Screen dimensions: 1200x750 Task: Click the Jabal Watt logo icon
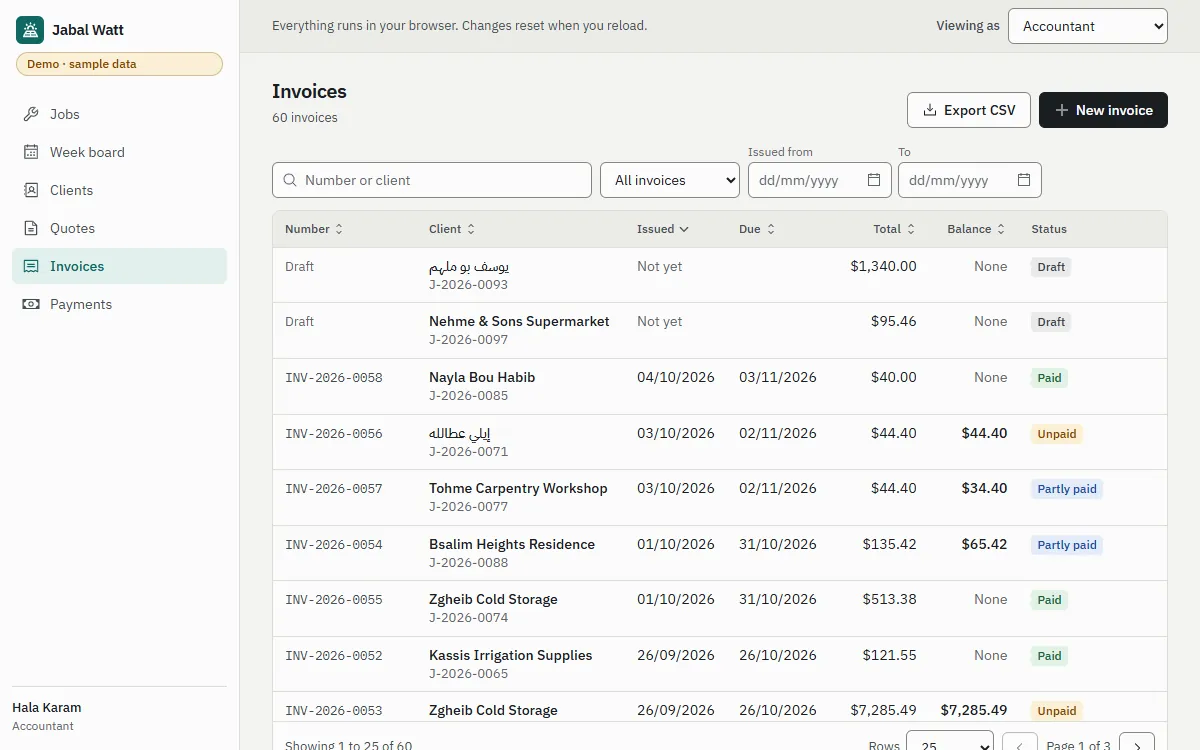30,30
